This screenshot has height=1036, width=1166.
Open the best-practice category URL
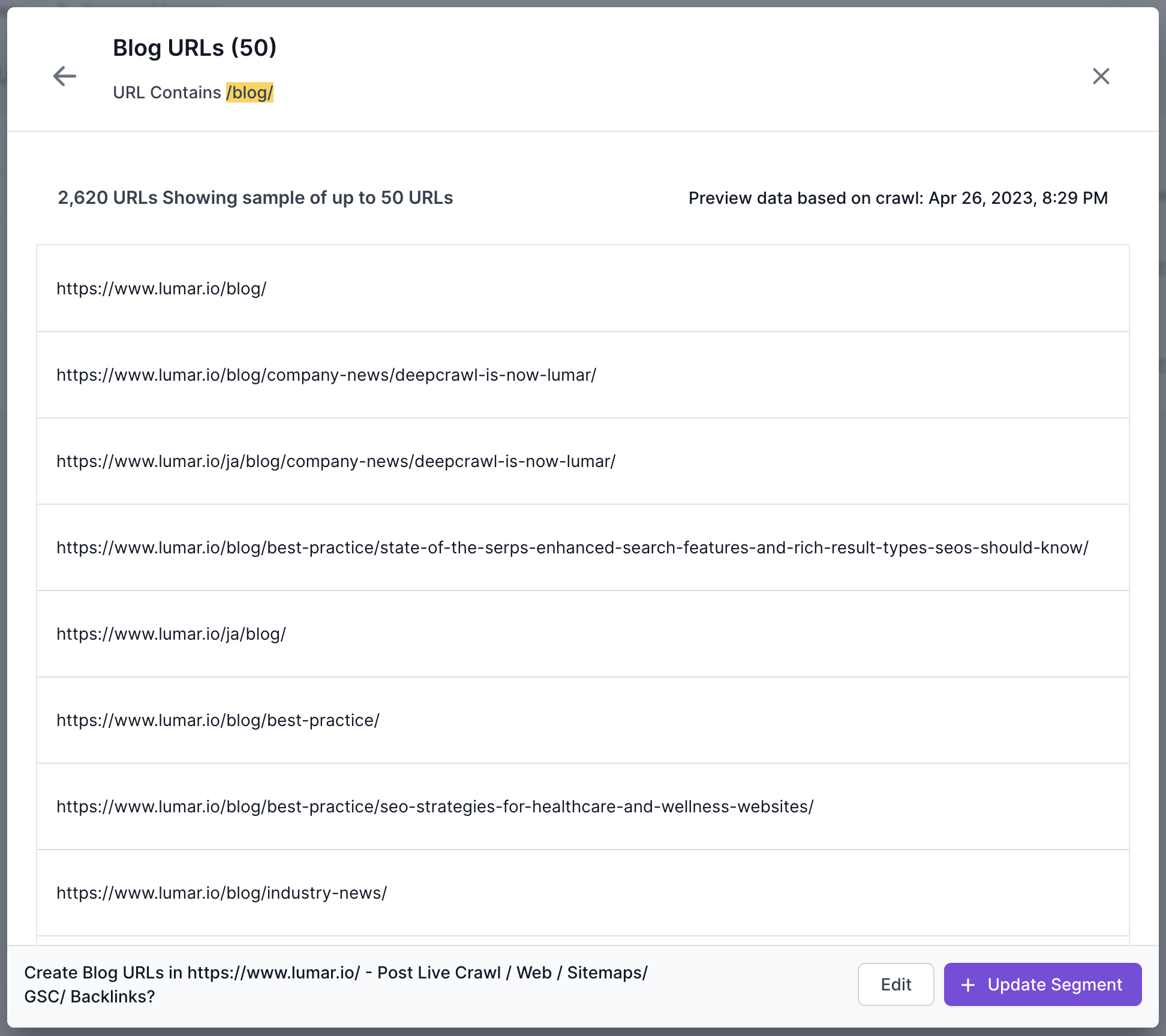218,721
